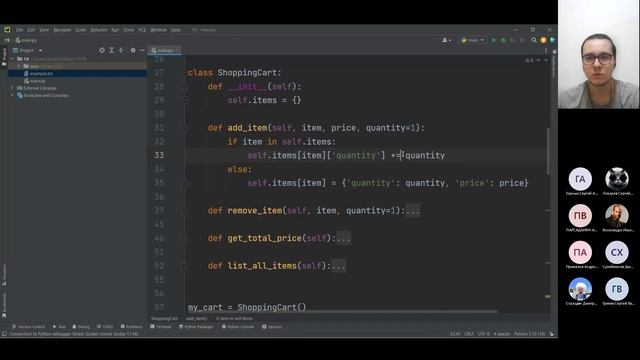This screenshot has height=360, width=640.
Task: Expand folded get_total_price method body
Action: click(x=344, y=238)
